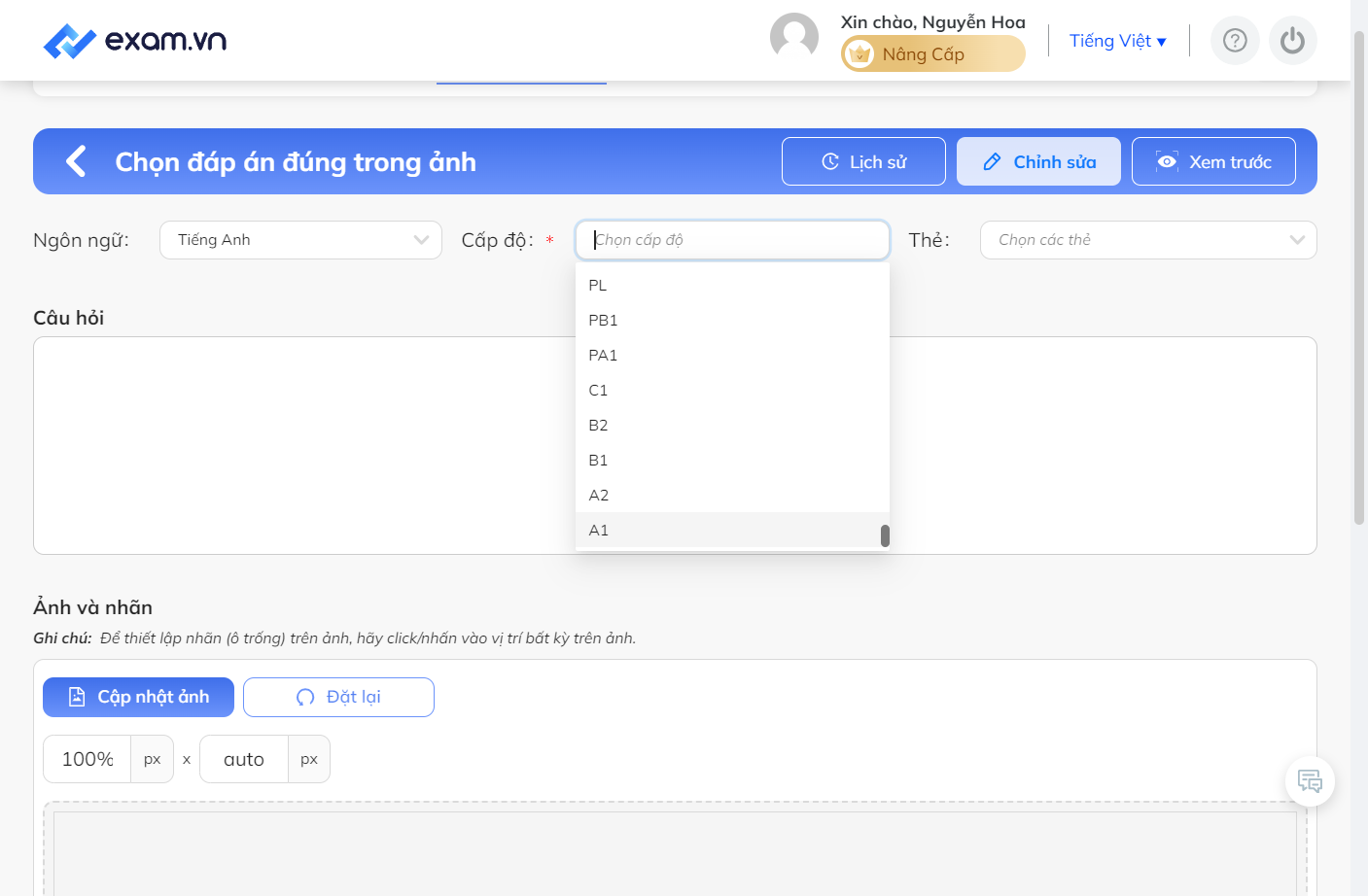Click the 100% width input field
1368x896 pixels.
[88, 759]
